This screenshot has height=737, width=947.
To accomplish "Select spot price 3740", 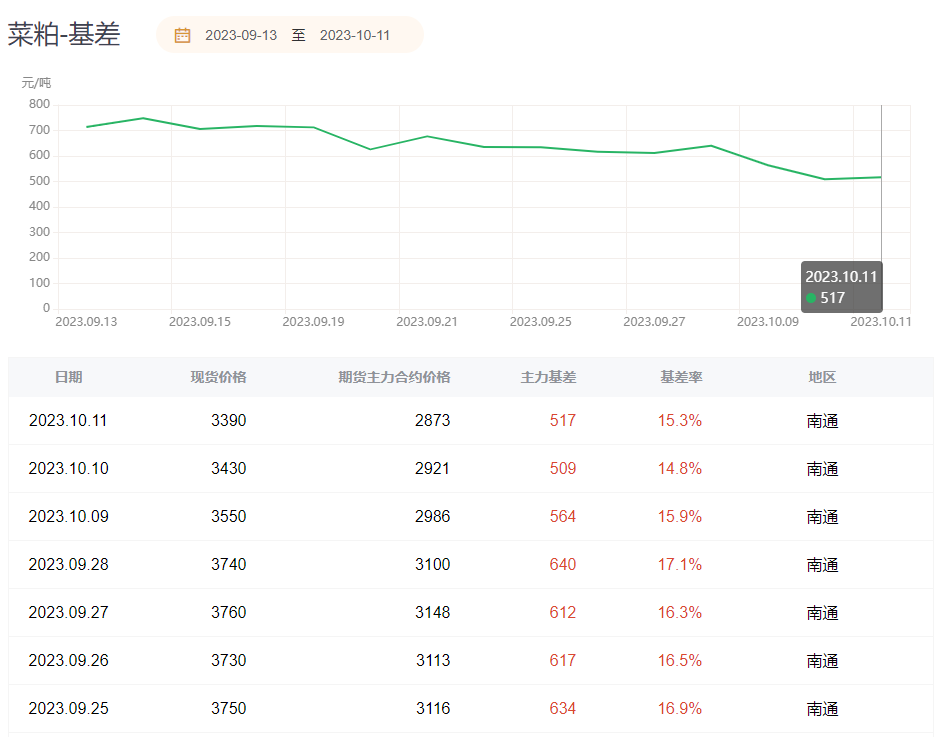I will click(x=228, y=564).
